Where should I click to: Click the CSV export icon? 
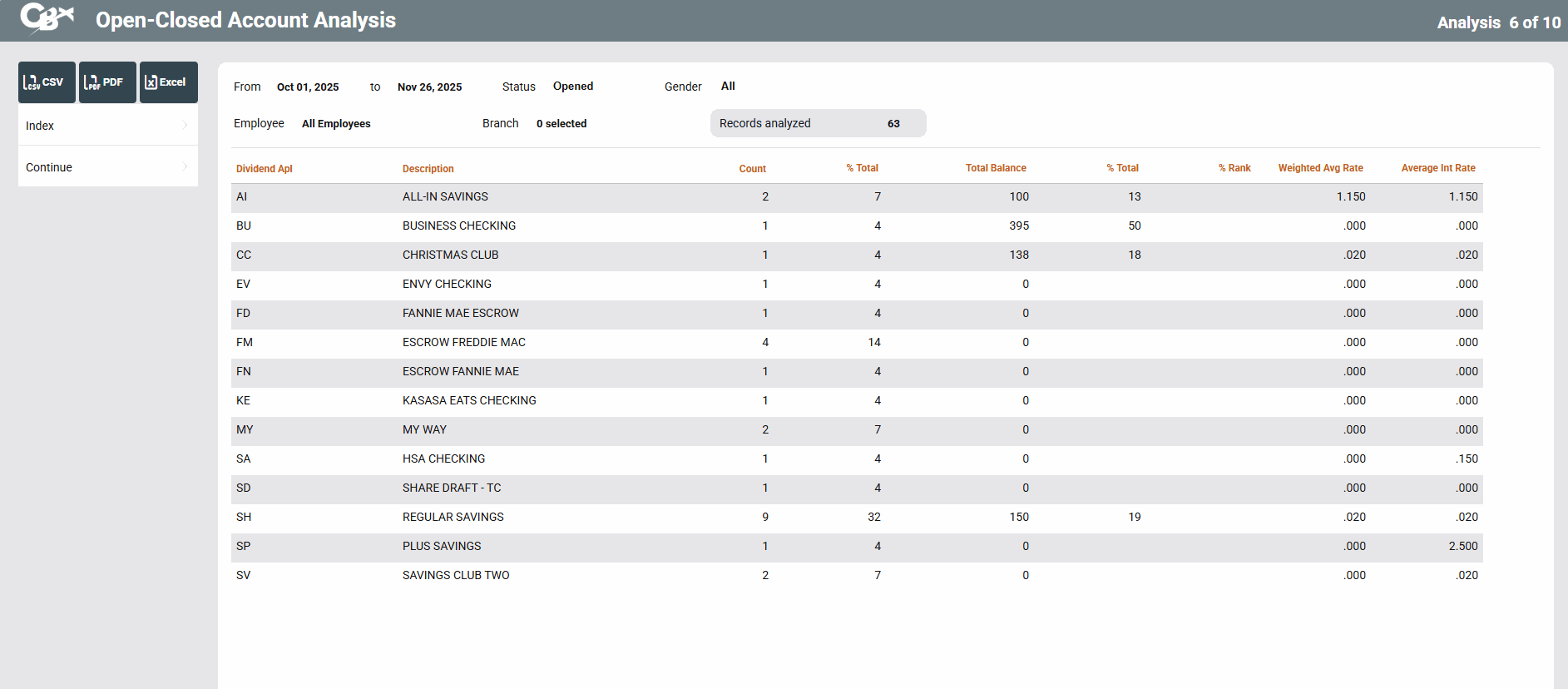[47, 82]
